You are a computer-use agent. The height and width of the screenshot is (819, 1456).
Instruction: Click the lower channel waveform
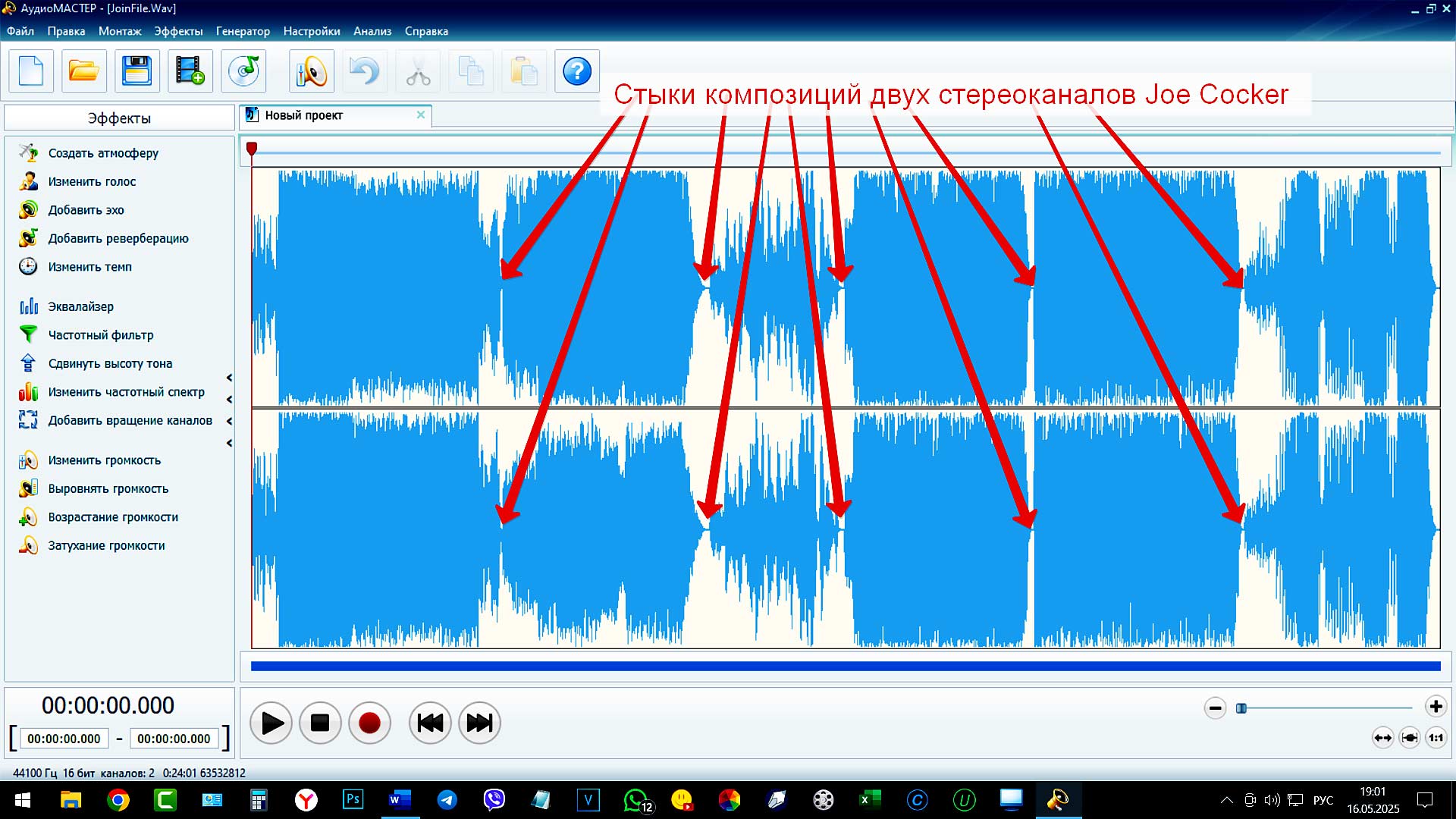point(846,529)
